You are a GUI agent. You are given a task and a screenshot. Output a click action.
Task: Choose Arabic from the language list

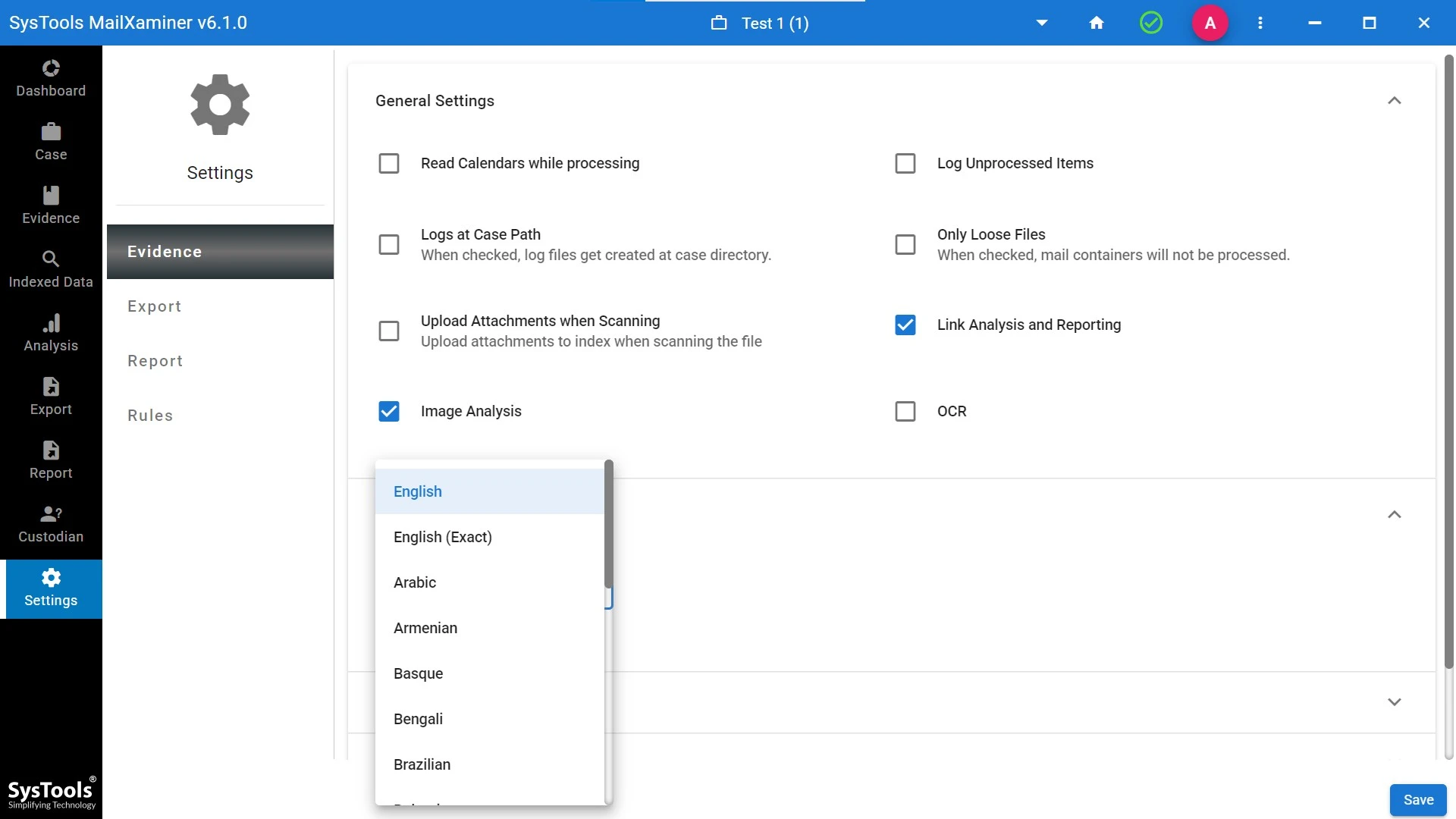[490, 582]
